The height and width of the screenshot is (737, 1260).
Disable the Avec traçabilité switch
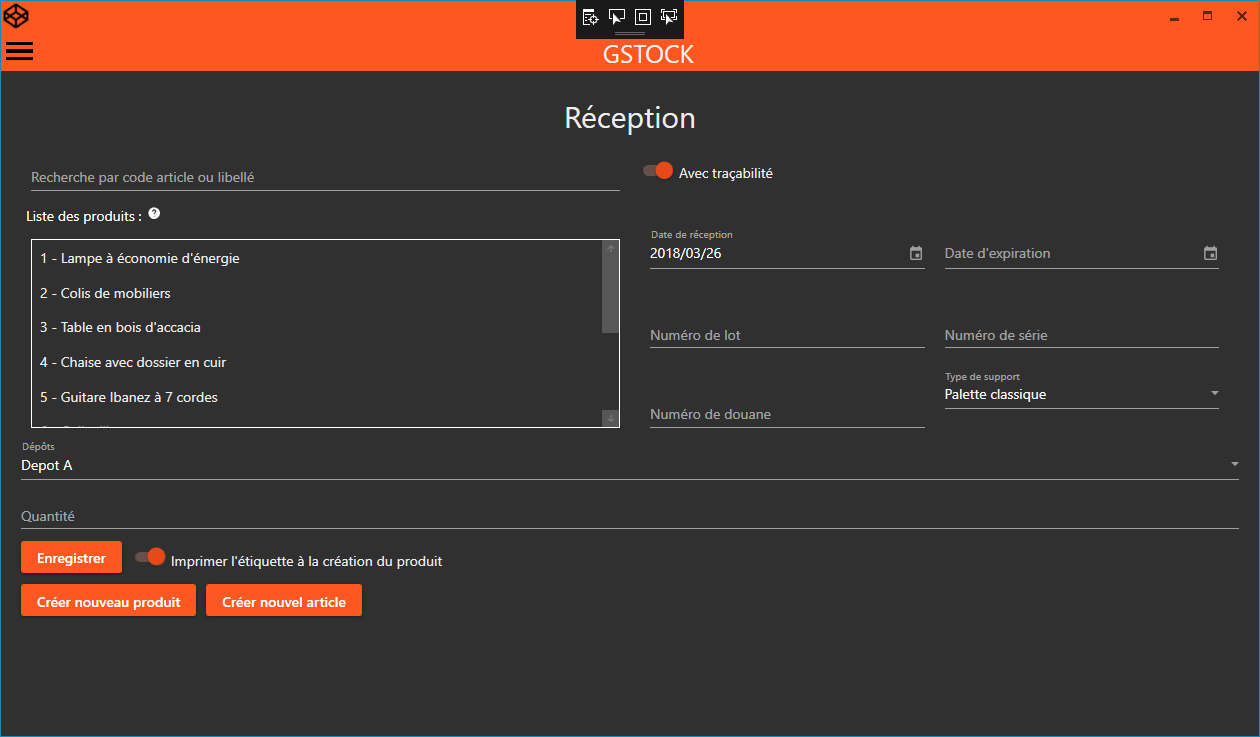coord(658,171)
